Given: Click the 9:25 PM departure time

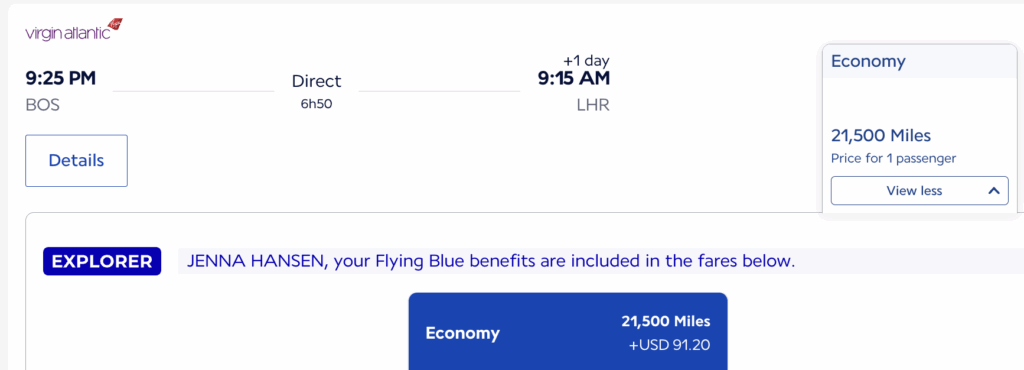Looking at the screenshot, I should click(x=61, y=78).
